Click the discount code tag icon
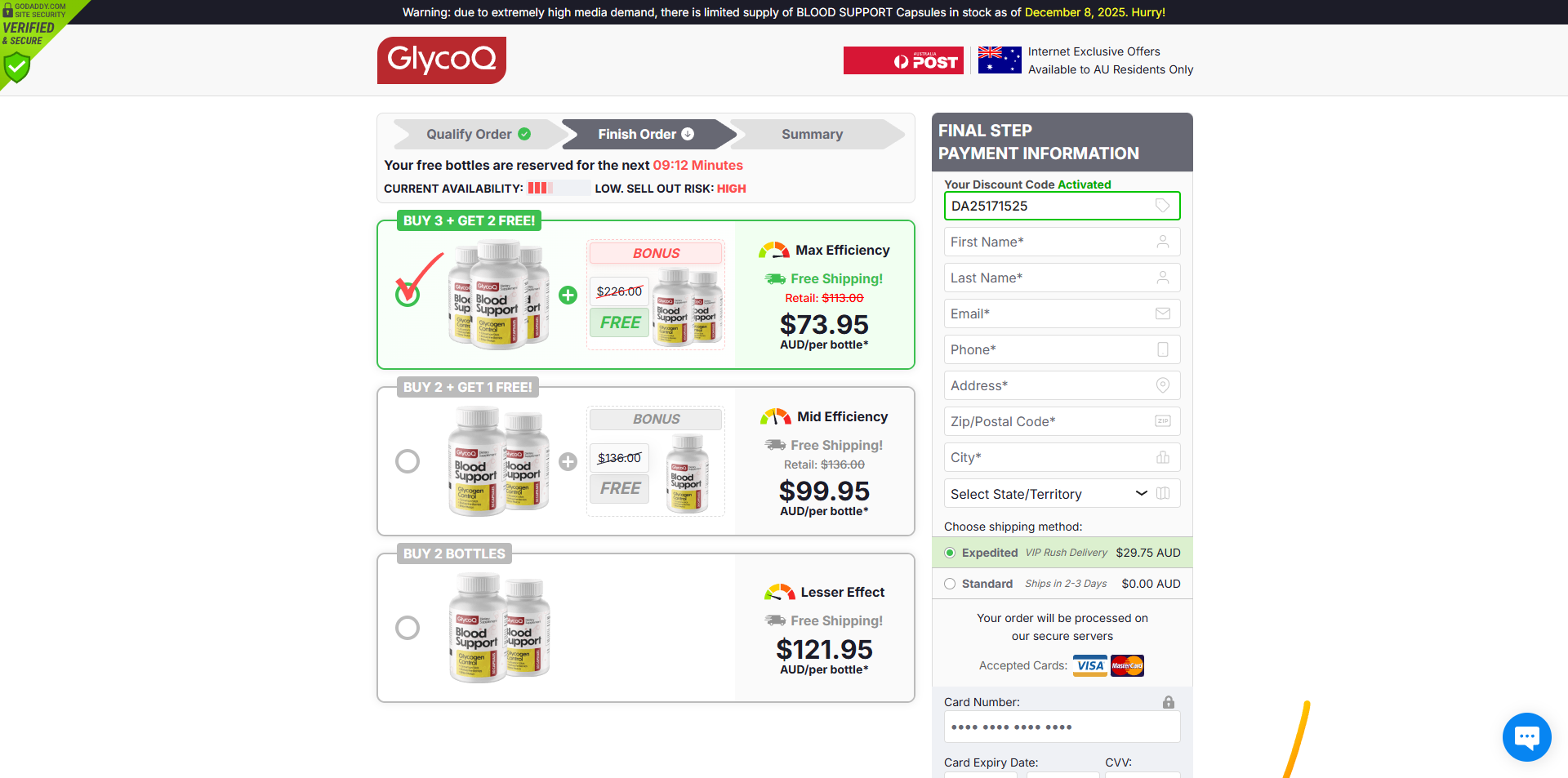Image resolution: width=1568 pixels, height=778 pixels. point(1163,206)
